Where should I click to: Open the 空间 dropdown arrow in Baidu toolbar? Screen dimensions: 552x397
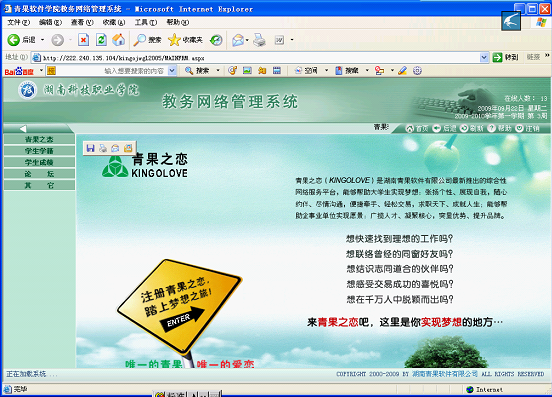tap(326, 71)
